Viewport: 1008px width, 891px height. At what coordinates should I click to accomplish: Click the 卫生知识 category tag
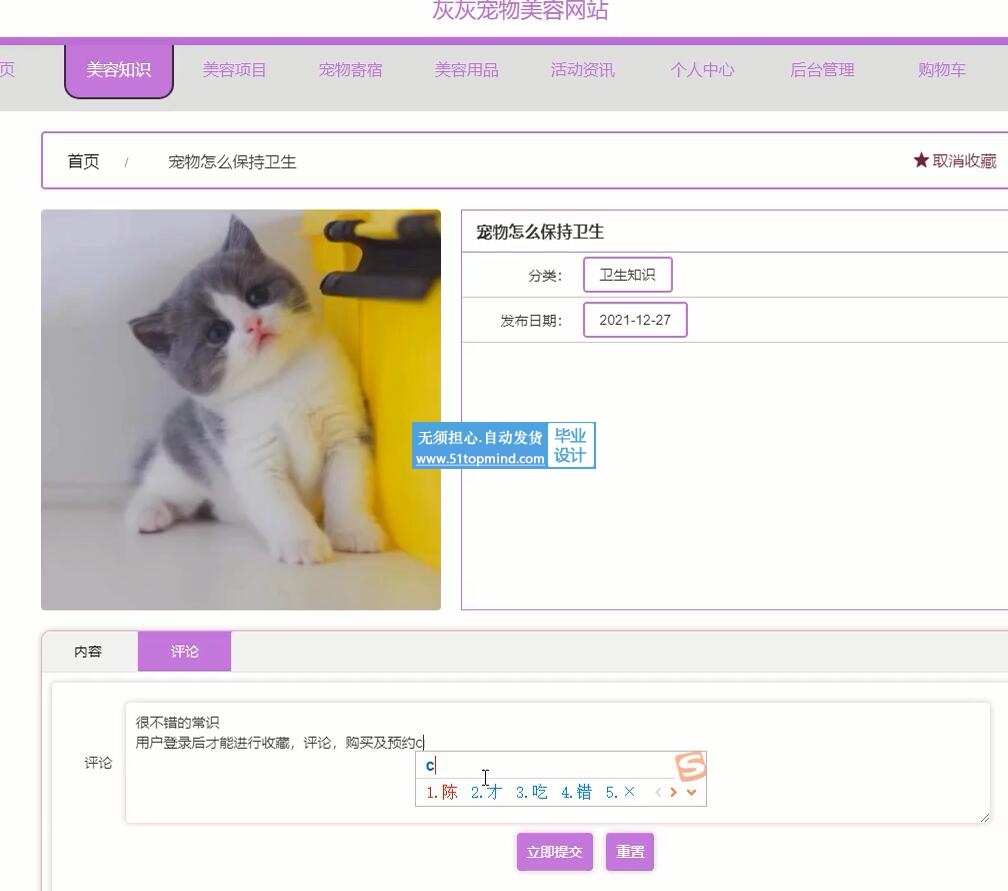click(x=627, y=275)
